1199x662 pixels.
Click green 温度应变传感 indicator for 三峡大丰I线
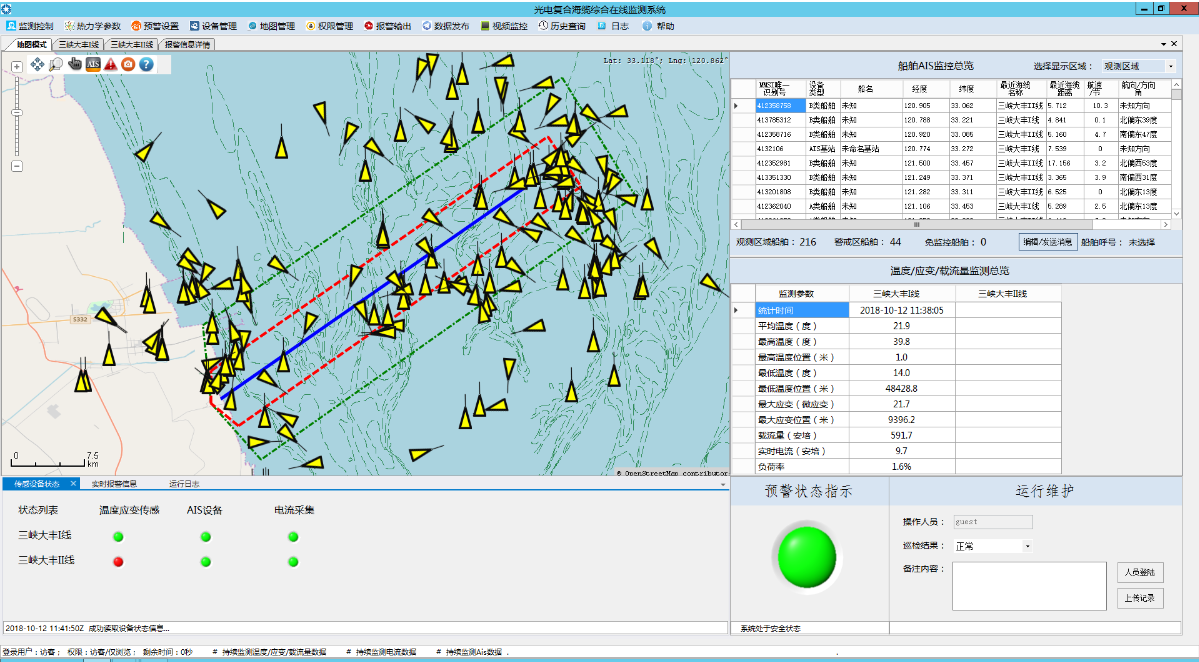click(x=119, y=537)
